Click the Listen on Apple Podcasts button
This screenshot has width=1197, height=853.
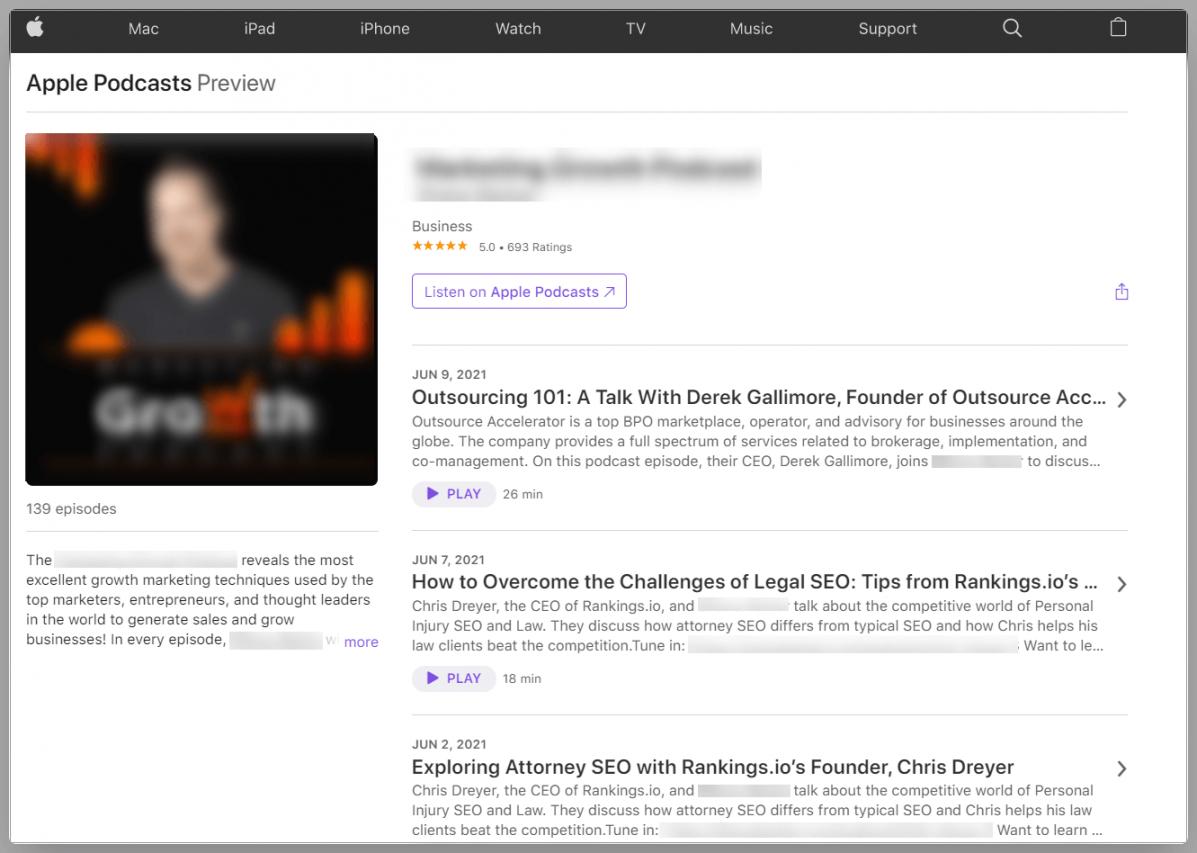519,292
